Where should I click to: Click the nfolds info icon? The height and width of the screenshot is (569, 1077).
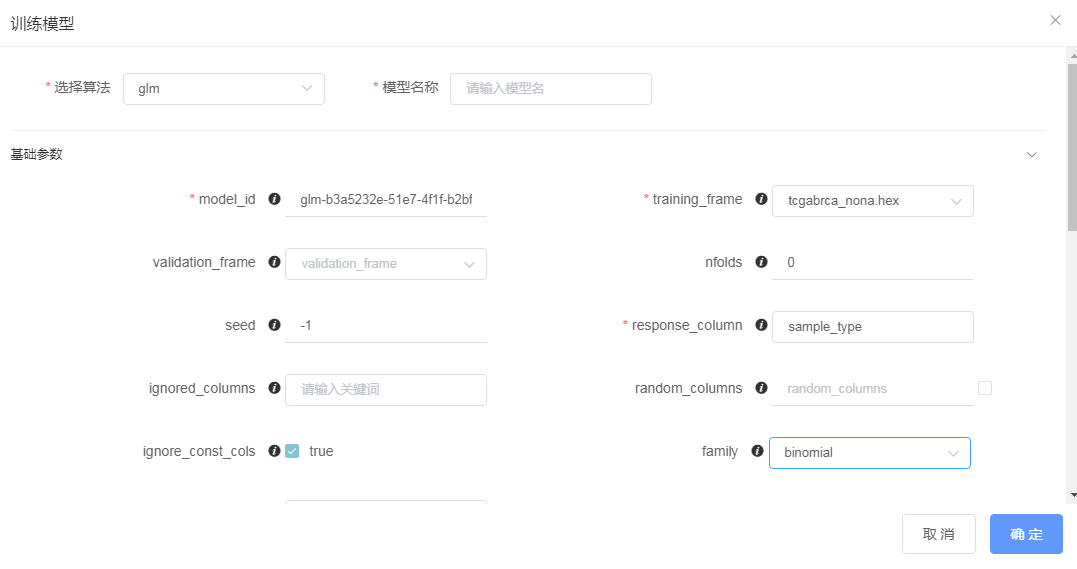(761, 262)
